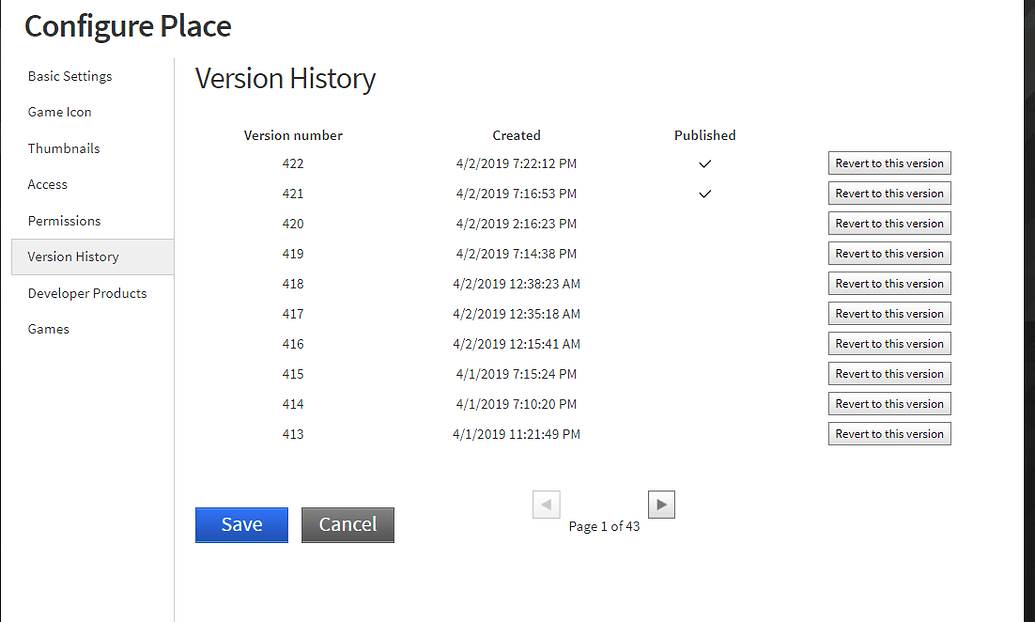Revert to version 416

click(890, 343)
